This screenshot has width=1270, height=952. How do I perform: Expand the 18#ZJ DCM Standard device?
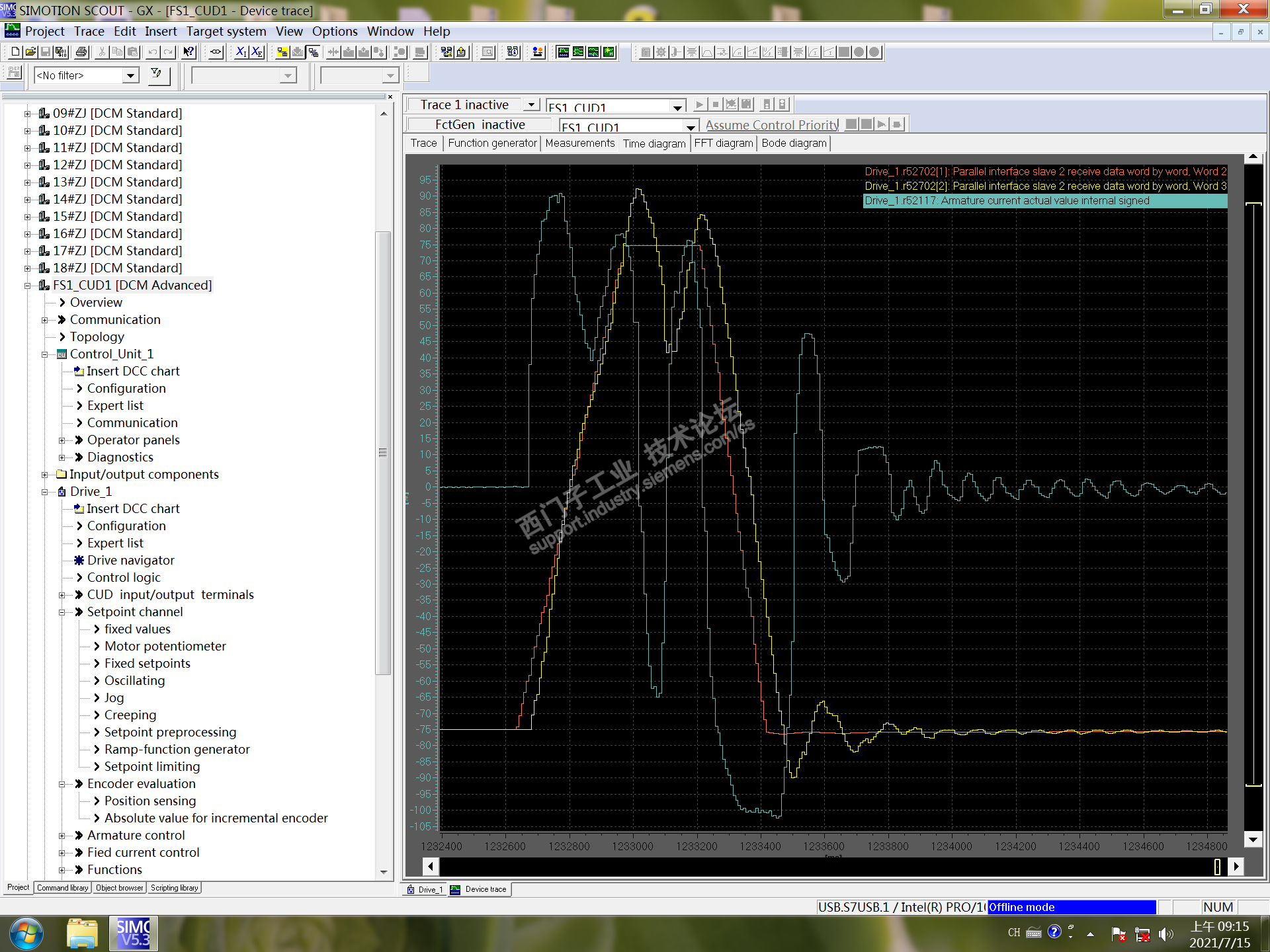(27, 268)
